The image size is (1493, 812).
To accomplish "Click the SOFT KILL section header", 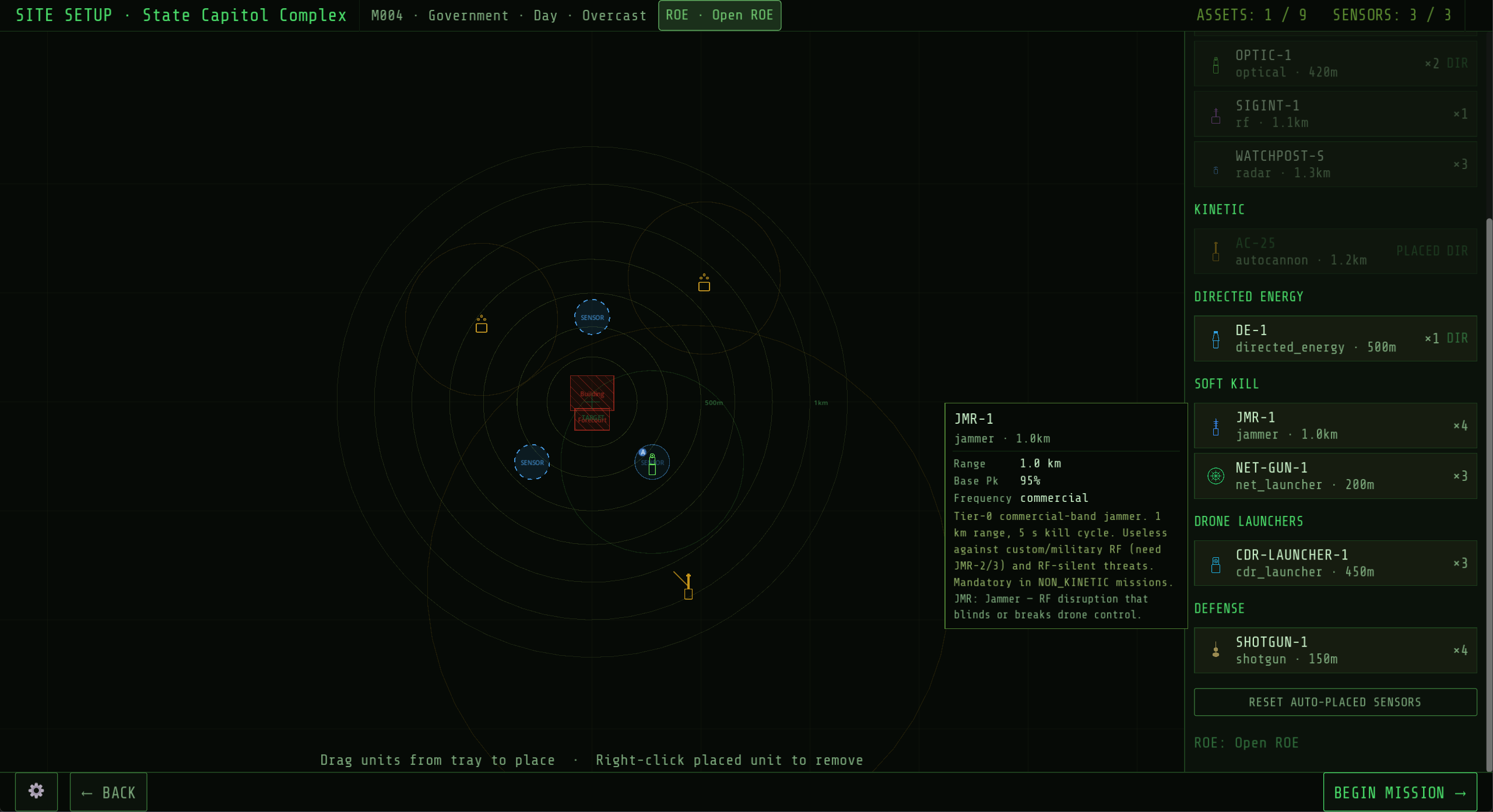I will pyautogui.click(x=1226, y=384).
